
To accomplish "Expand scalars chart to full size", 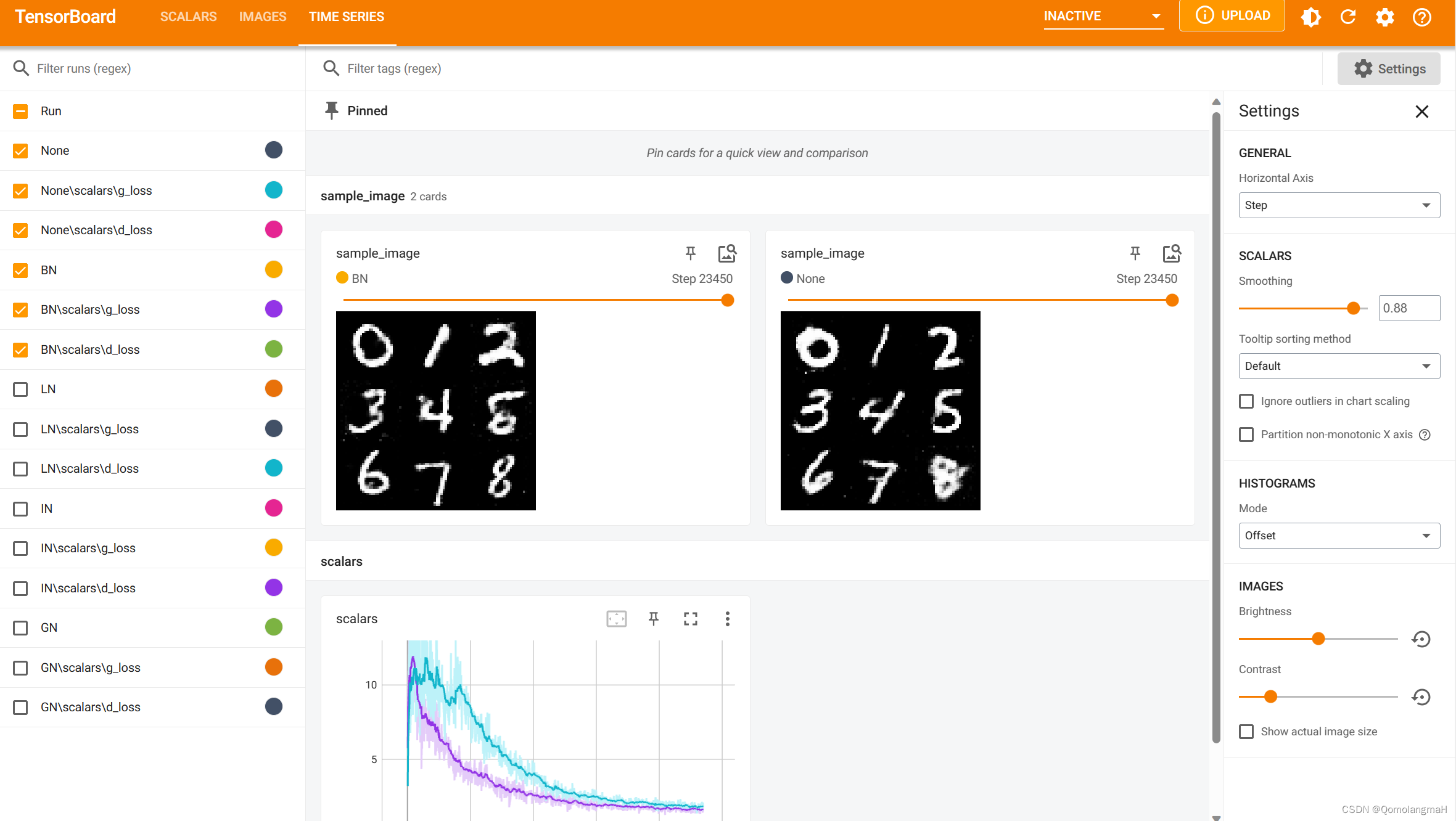I will (x=691, y=619).
